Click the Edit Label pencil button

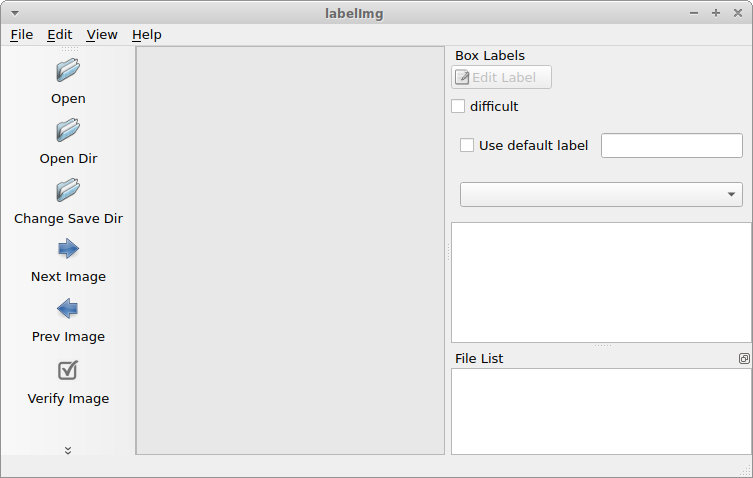click(501, 77)
